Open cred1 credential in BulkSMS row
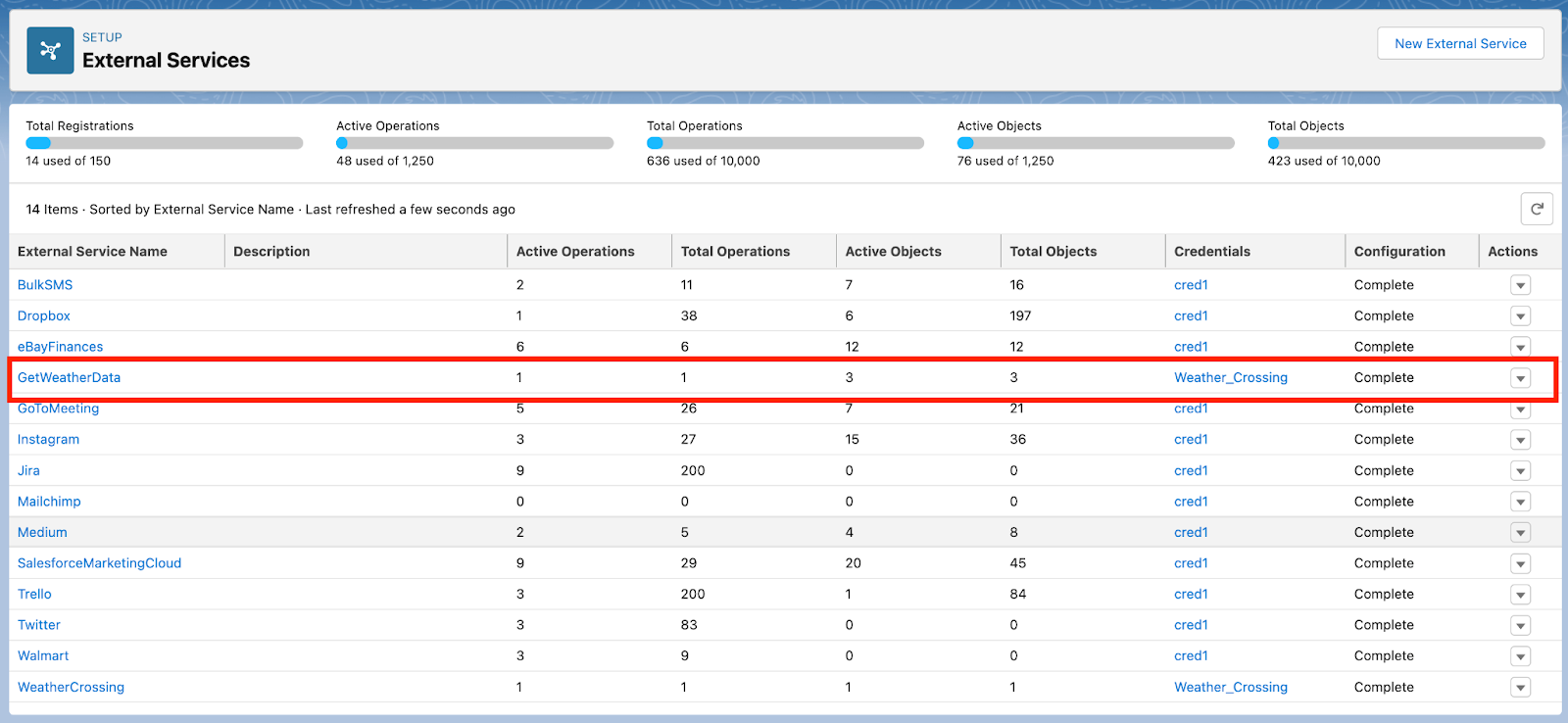Screen dimensions: 1568x723 [x=1191, y=285]
